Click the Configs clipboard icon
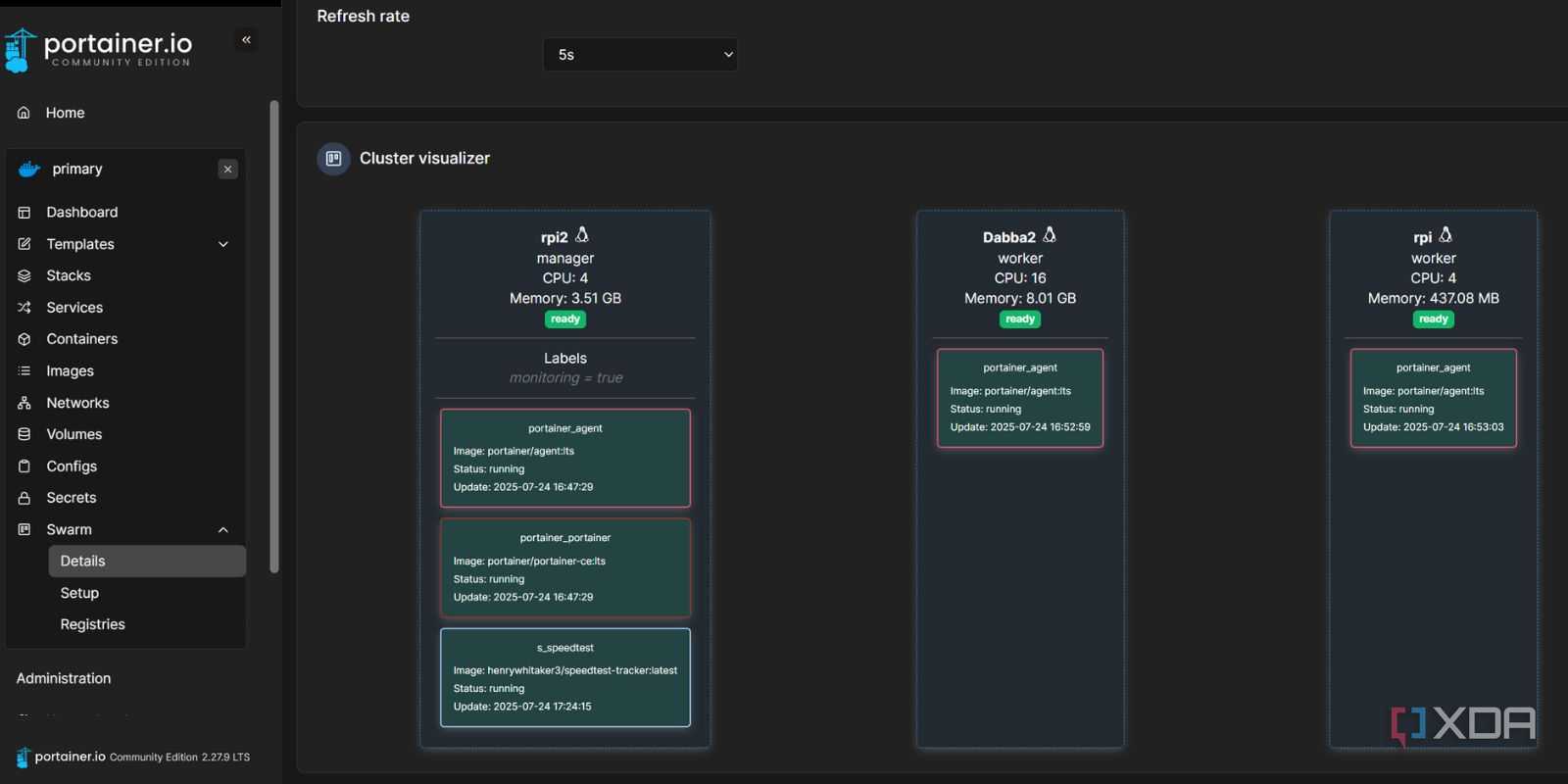Viewport: 1568px width, 784px height. coord(24,466)
